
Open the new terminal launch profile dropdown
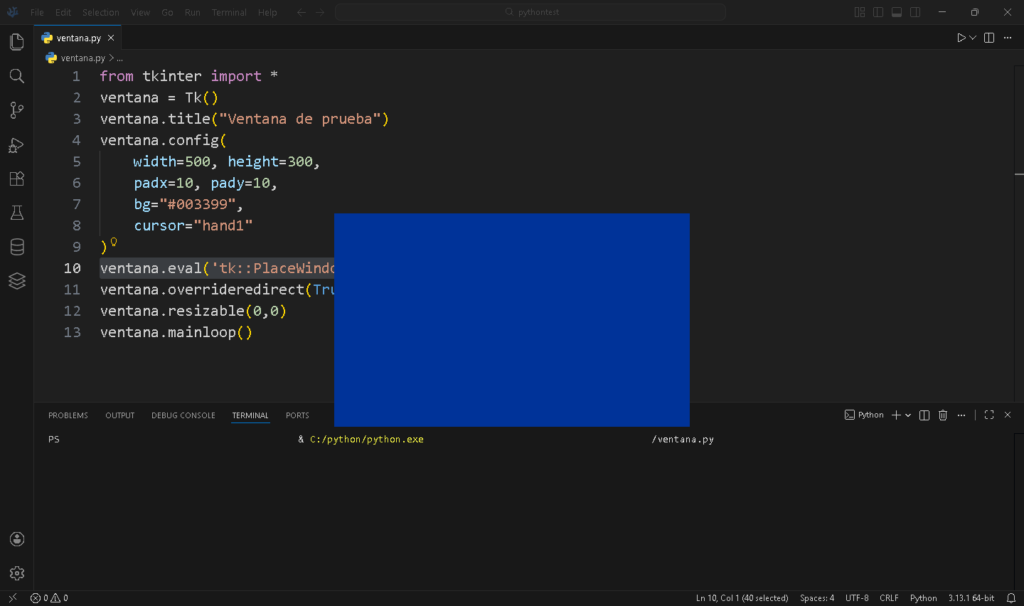908,415
